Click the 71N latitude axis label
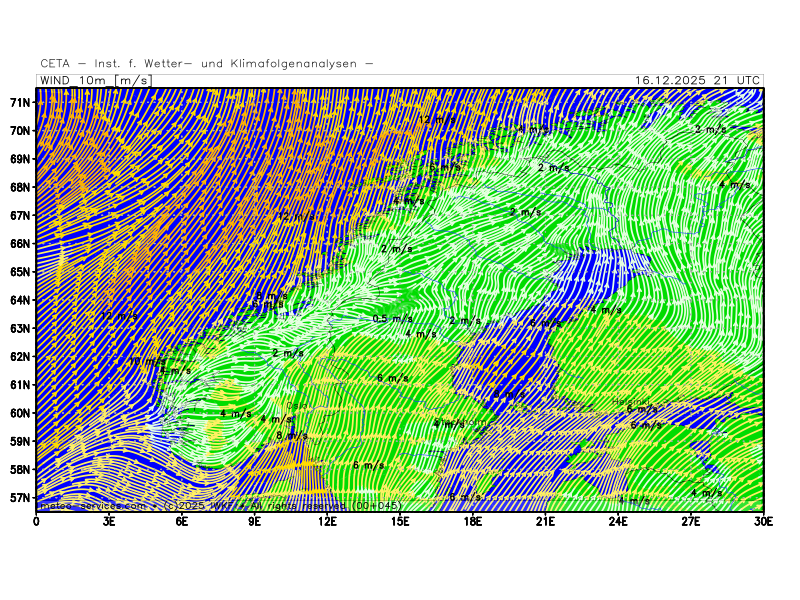The image size is (800, 600). click(20, 103)
